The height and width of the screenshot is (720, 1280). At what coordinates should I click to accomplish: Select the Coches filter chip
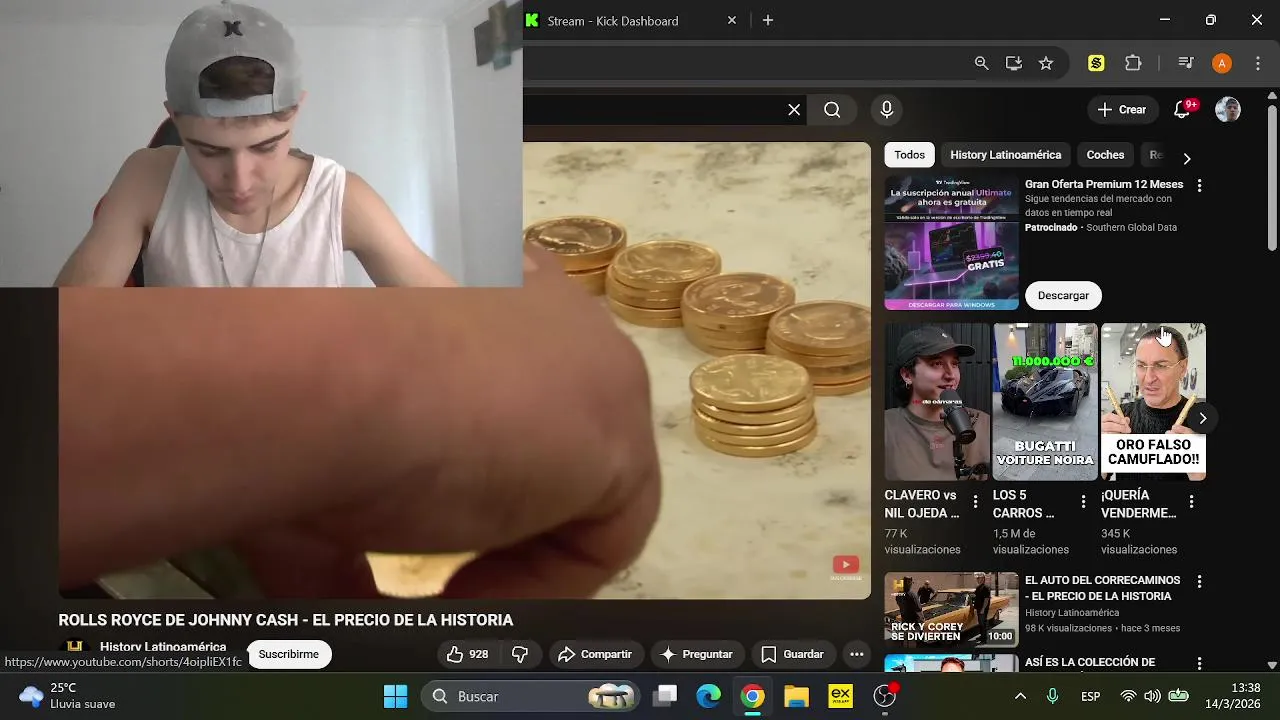1105,155
